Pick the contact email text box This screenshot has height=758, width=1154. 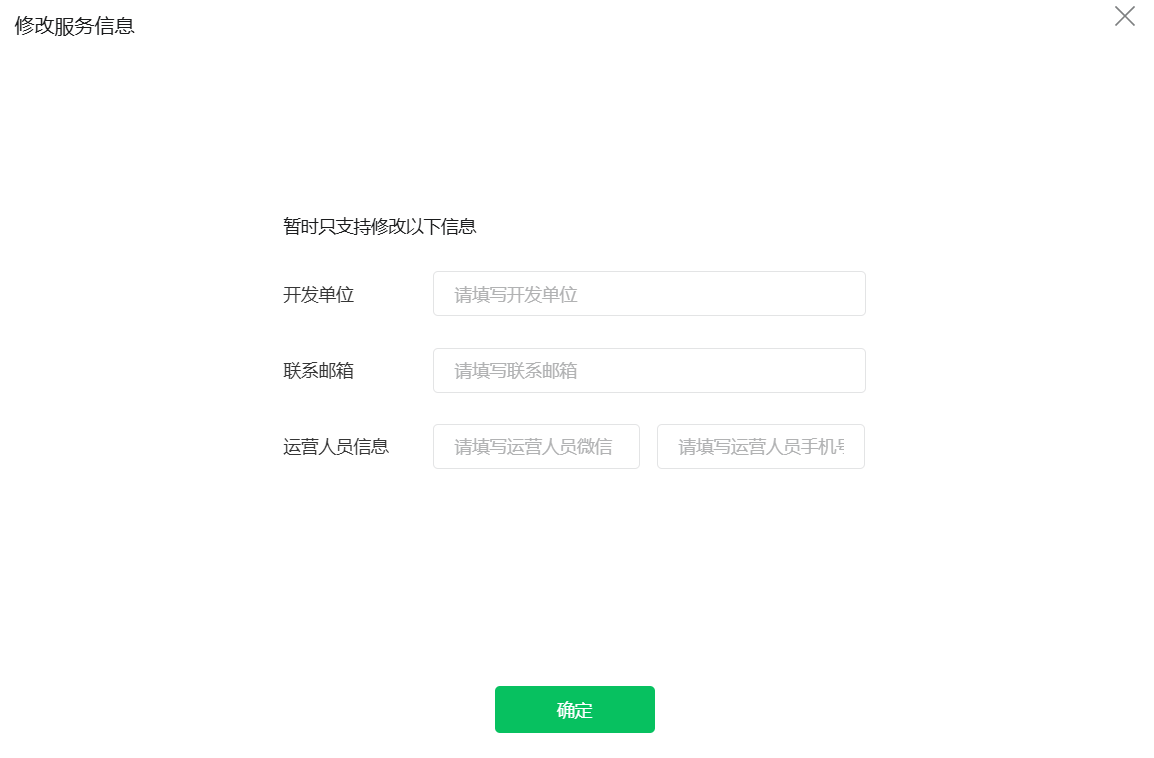point(649,370)
